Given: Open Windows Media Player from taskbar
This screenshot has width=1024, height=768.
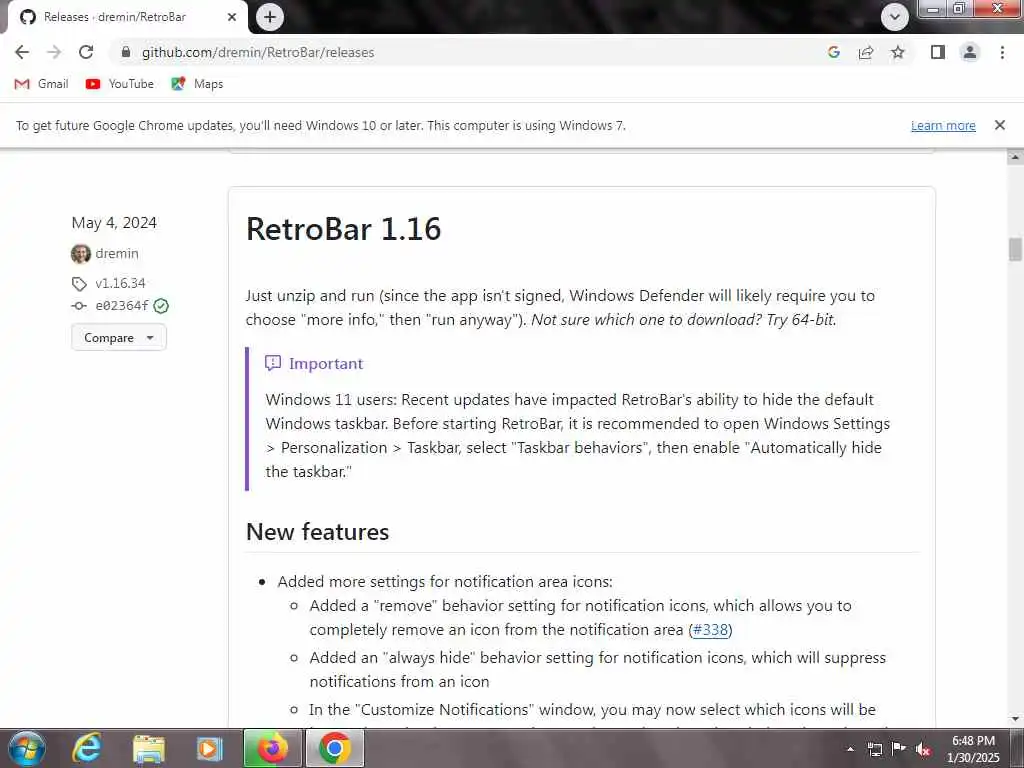Looking at the screenshot, I should tap(210, 748).
